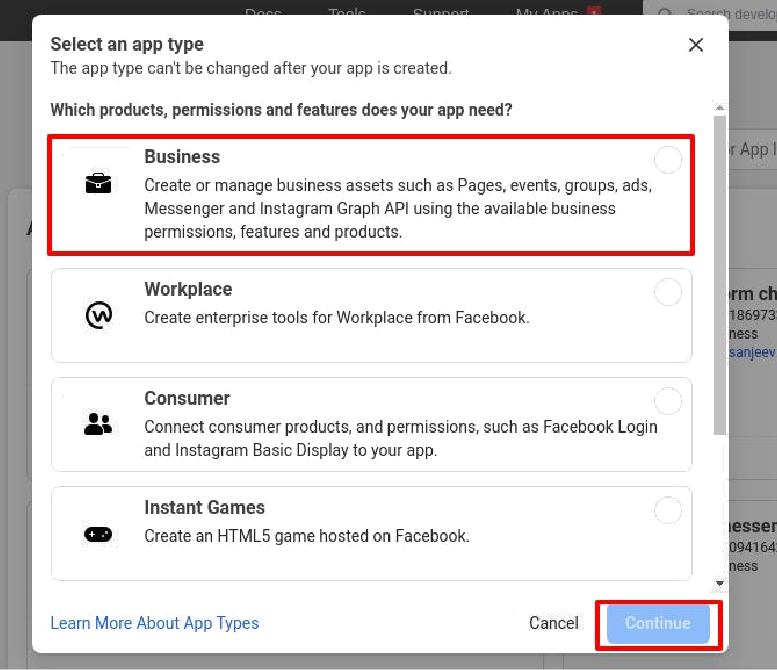Screen dimensions: 777x670
Task: Close the Select an app type dialog
Action: [696, 45]
